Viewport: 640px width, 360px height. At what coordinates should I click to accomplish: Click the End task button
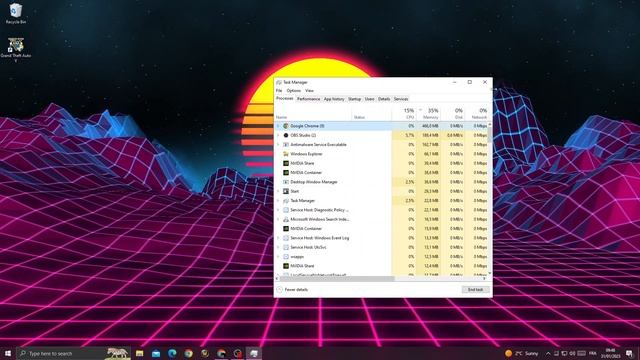(476, 289)
